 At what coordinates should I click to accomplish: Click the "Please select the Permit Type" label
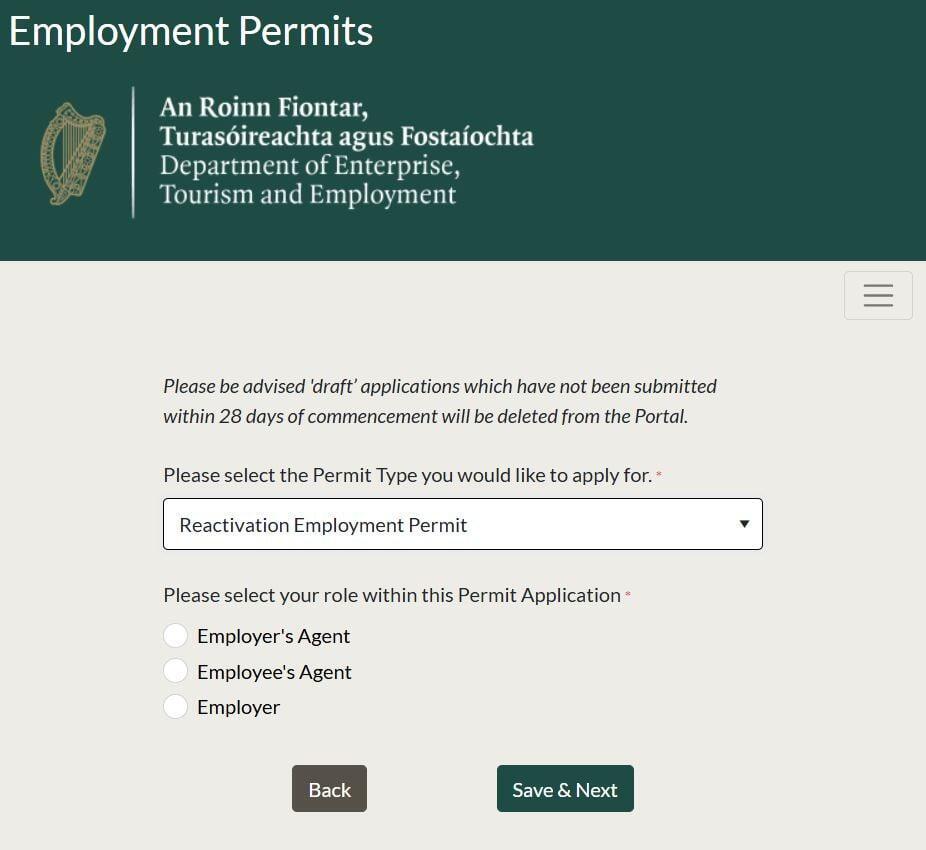coord(407,475)
